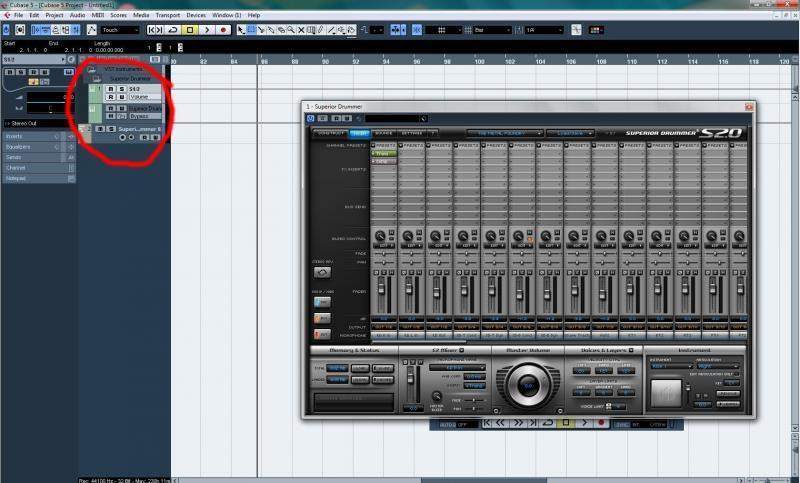
Task: Click the yellow Stop button in toolbar
Action: point(190,30)
